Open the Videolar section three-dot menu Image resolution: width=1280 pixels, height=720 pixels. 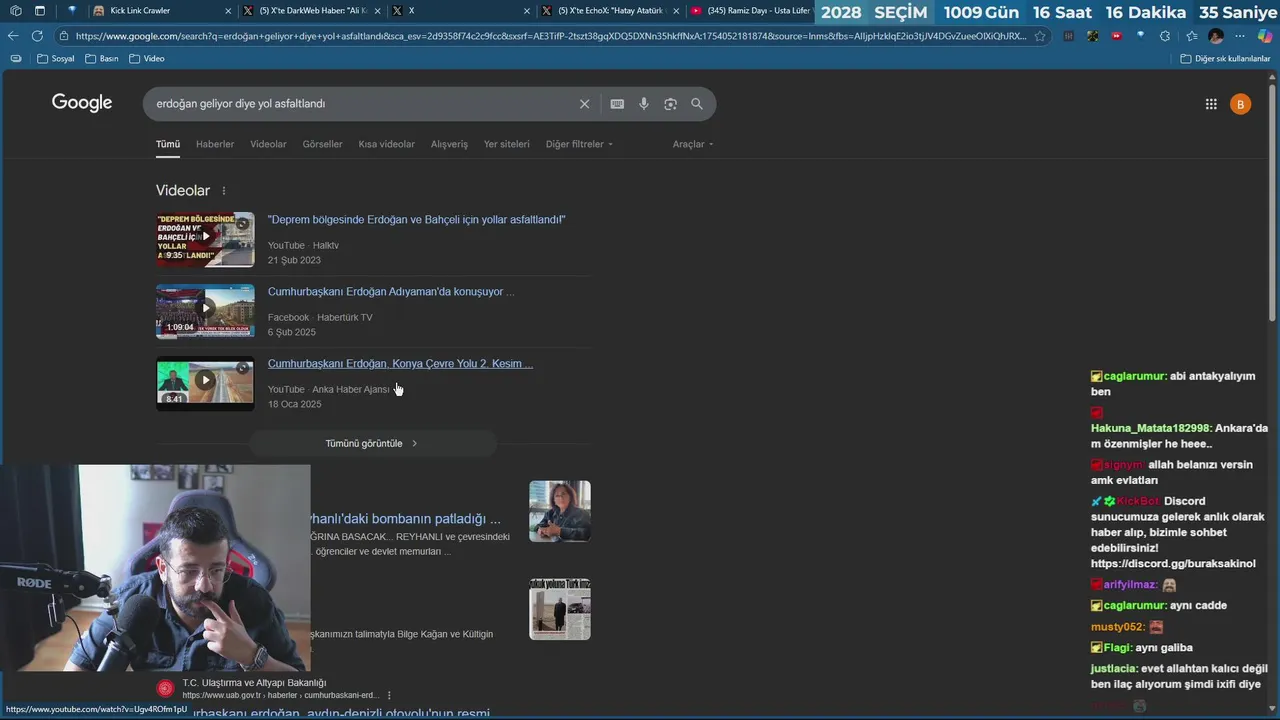point(224,191)
